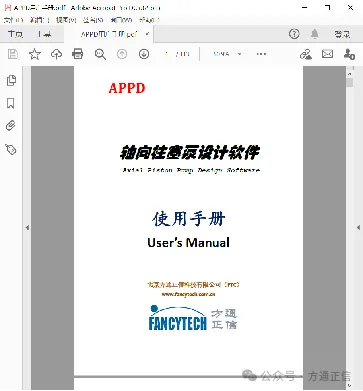Open the 文件 menu
Screen dimensions: 363x391
click(13, 20)
